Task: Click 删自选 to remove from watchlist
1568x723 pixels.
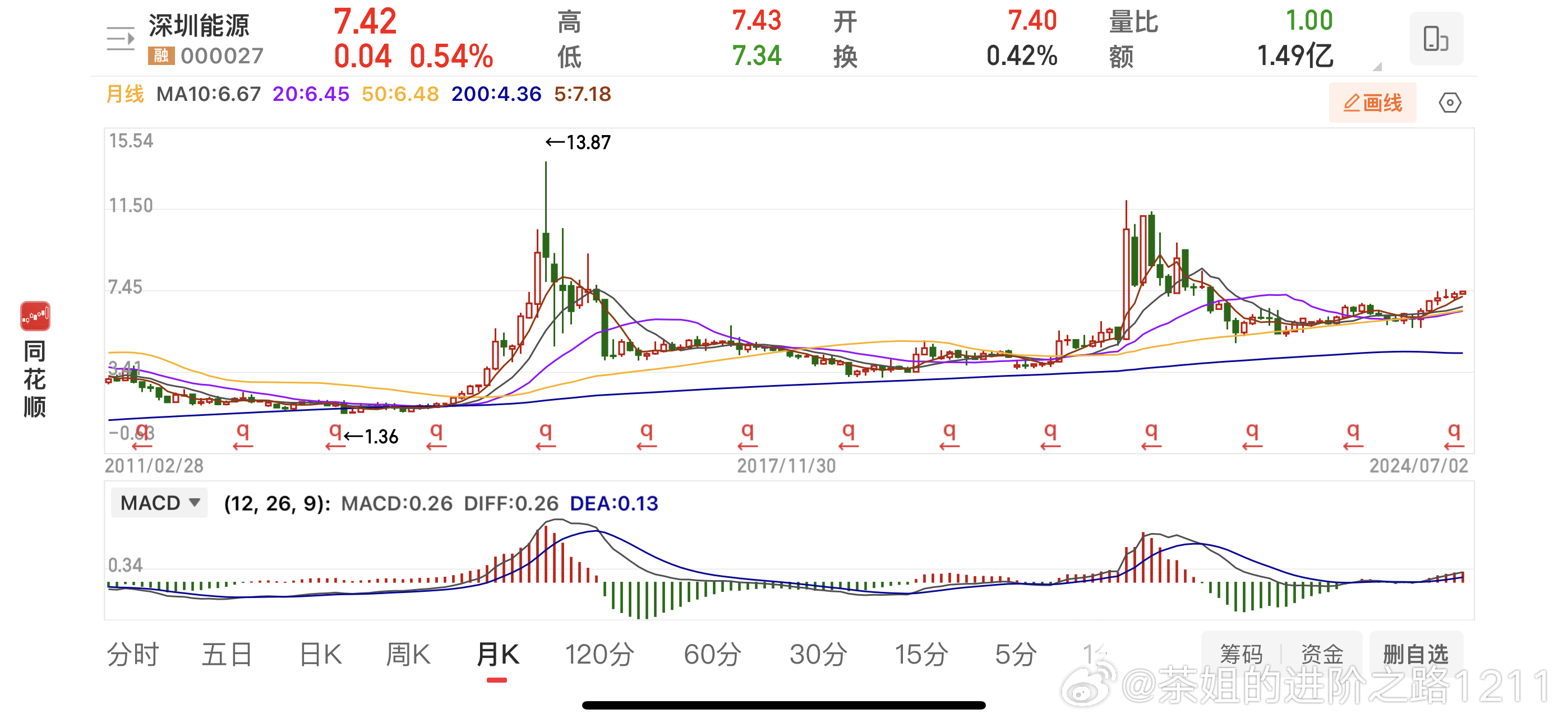Action: (1416, 655)
